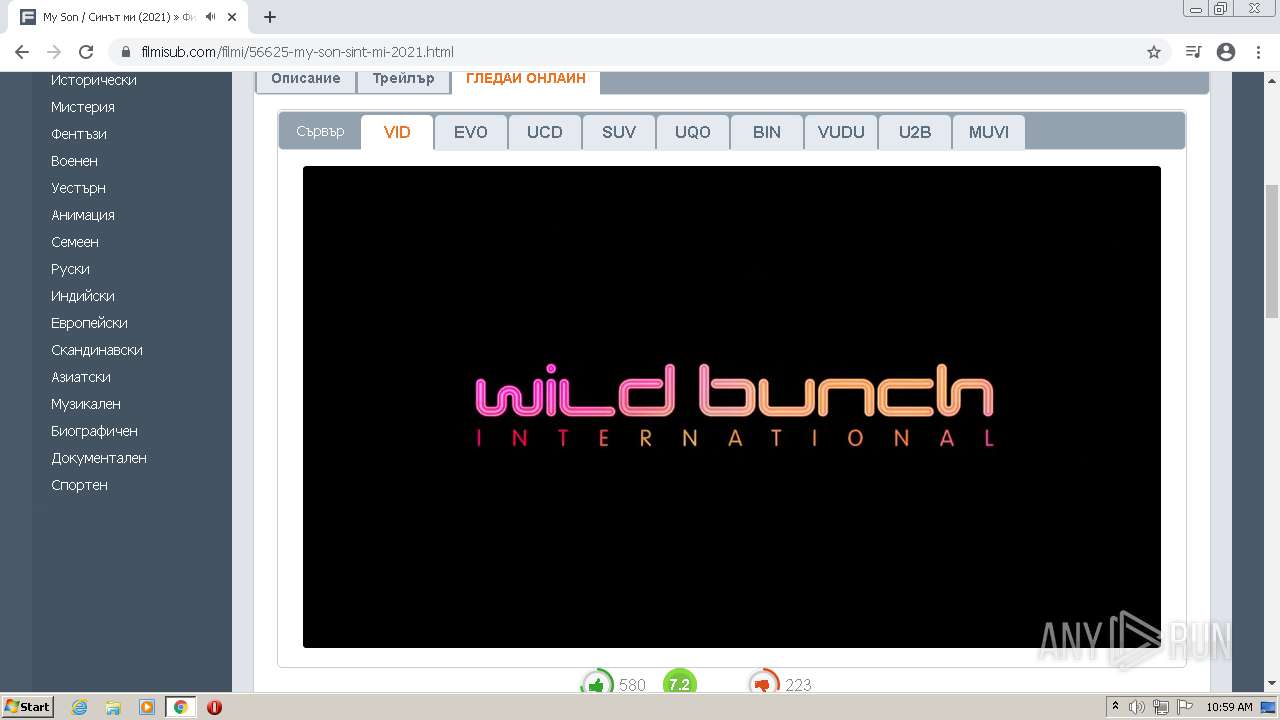Select the VID server tab
The width and height of the screenshot is (1280, 720).
(397, 132)
